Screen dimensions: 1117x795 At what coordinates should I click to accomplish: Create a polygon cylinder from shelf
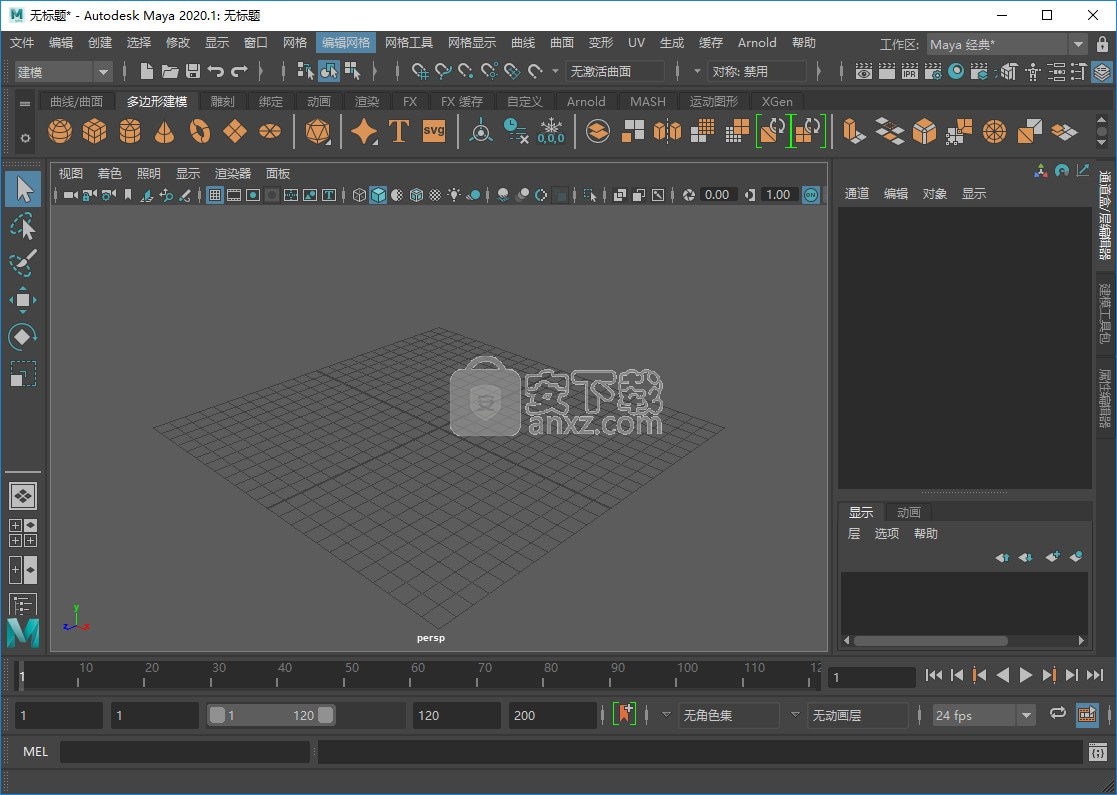click(x=130, y=131)
